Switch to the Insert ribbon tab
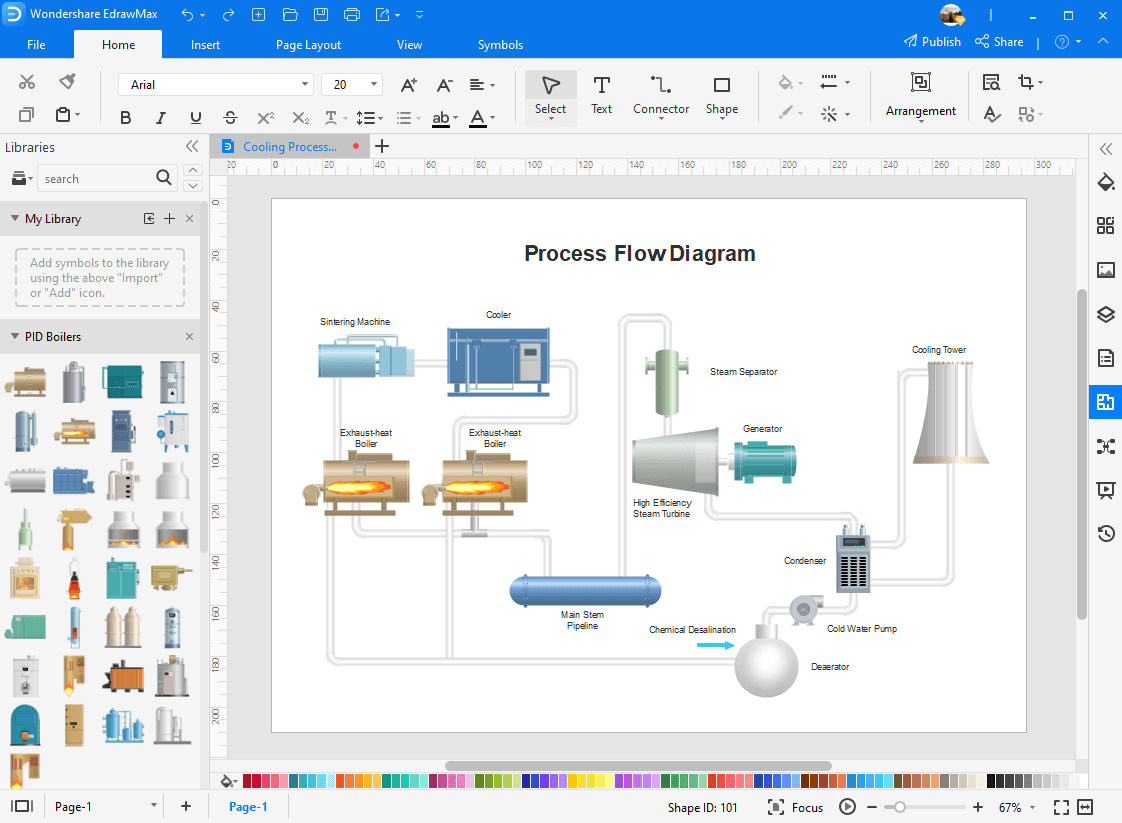This screenshot has width=1122, height=823. [x=205, y=44]
